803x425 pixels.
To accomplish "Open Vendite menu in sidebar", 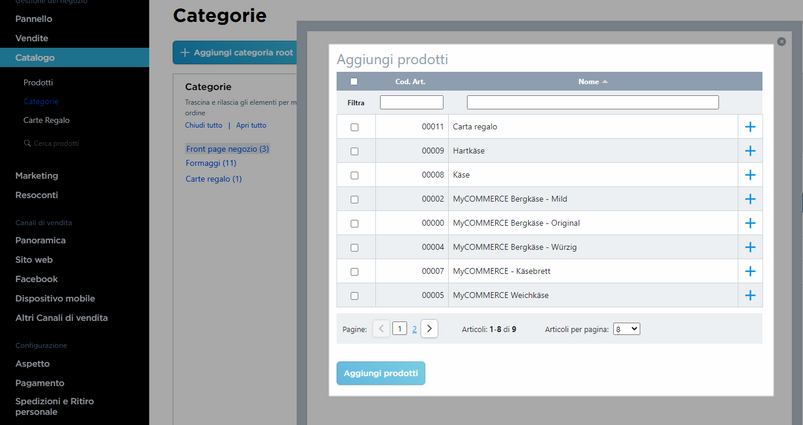I will [32, 38].
